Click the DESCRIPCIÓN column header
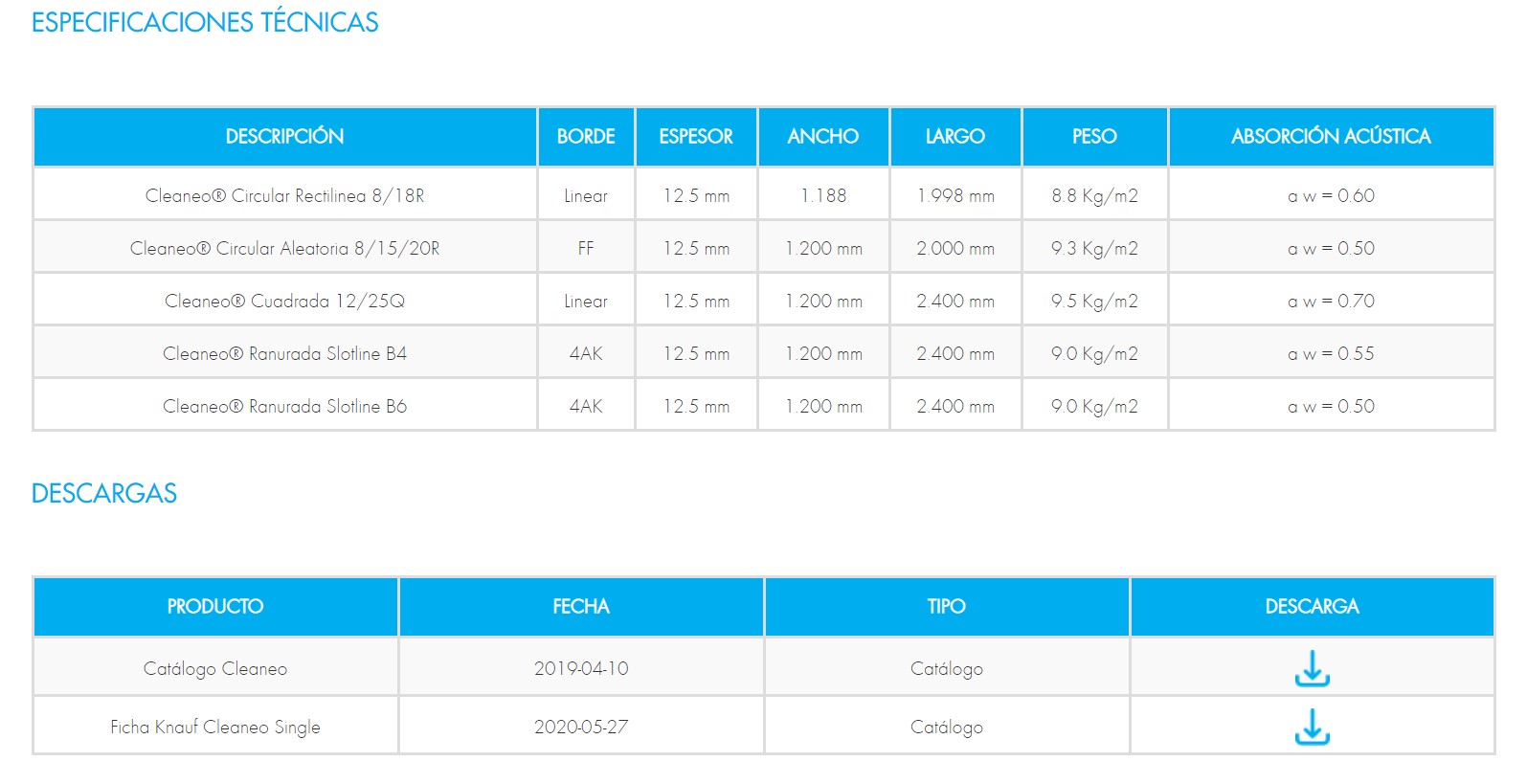The image size is (1527, 784). pos(284,137)
